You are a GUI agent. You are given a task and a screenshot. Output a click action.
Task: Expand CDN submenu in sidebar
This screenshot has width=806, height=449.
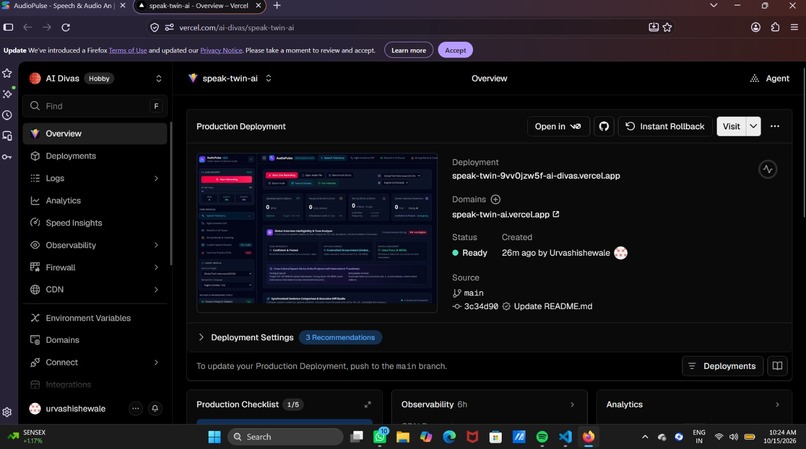156,290
